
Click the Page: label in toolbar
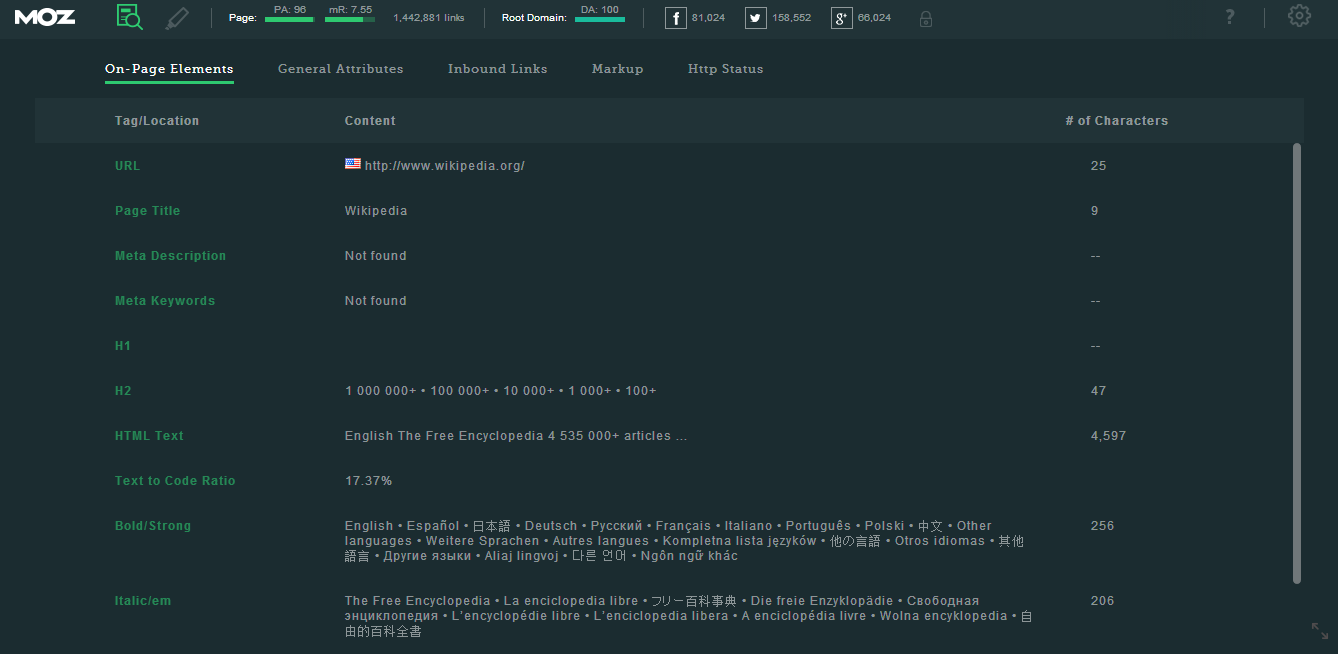pyautogui.click(x=243, y=18)
